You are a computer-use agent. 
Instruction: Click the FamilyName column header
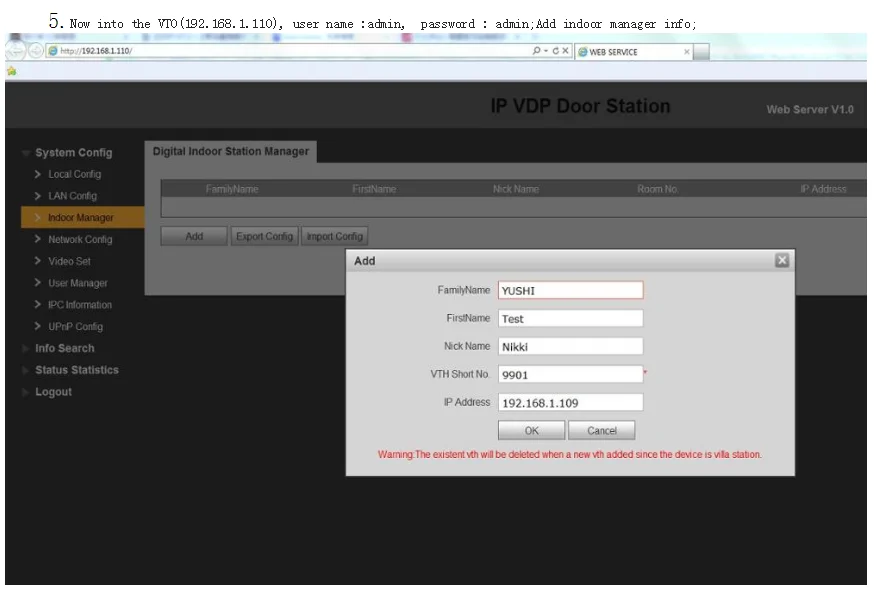pos(232,189)
